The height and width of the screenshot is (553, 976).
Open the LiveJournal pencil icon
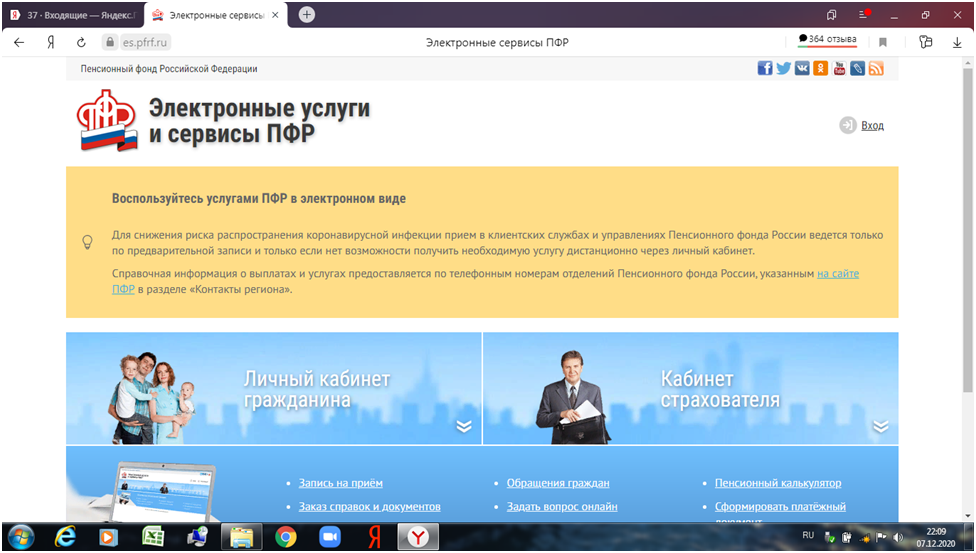[858, 69]
